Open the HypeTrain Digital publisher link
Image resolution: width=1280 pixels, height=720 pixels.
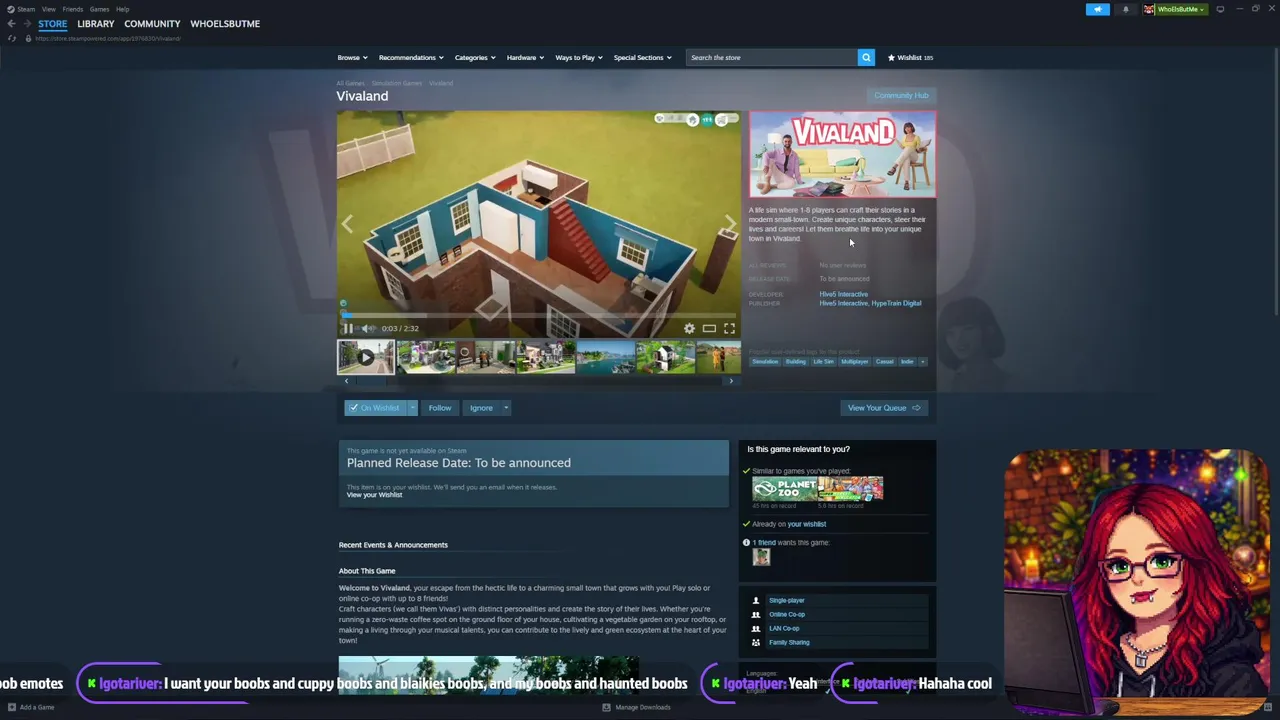click(x=897, y=303)
